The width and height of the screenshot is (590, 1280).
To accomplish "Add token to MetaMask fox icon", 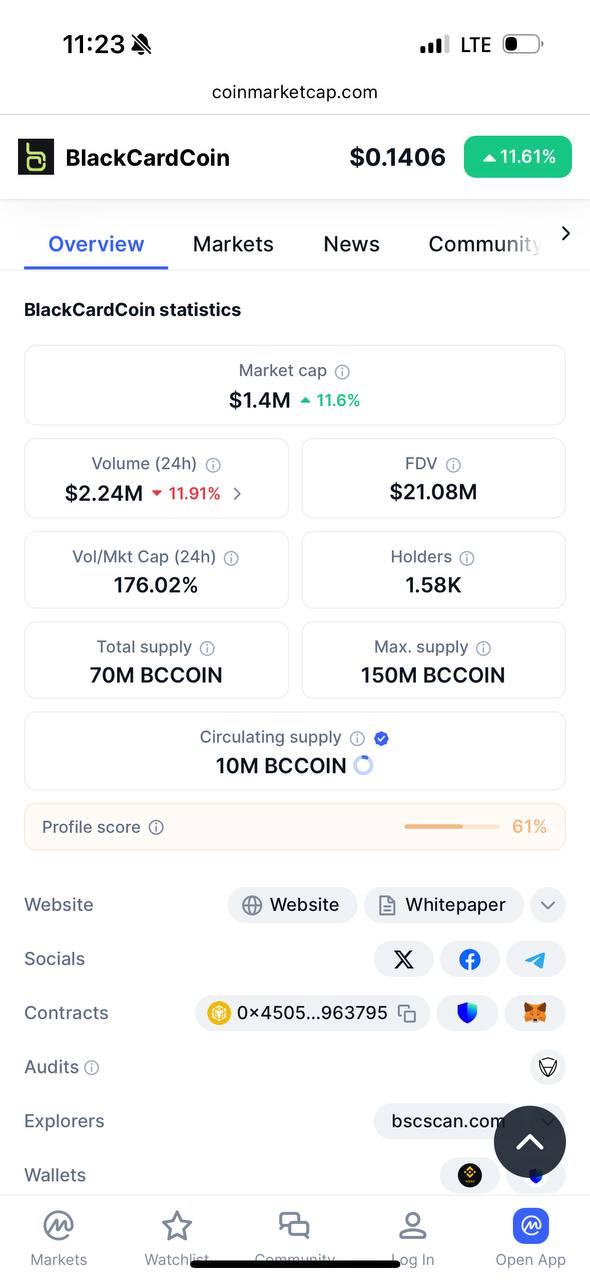I will (x=536, y=1013).
